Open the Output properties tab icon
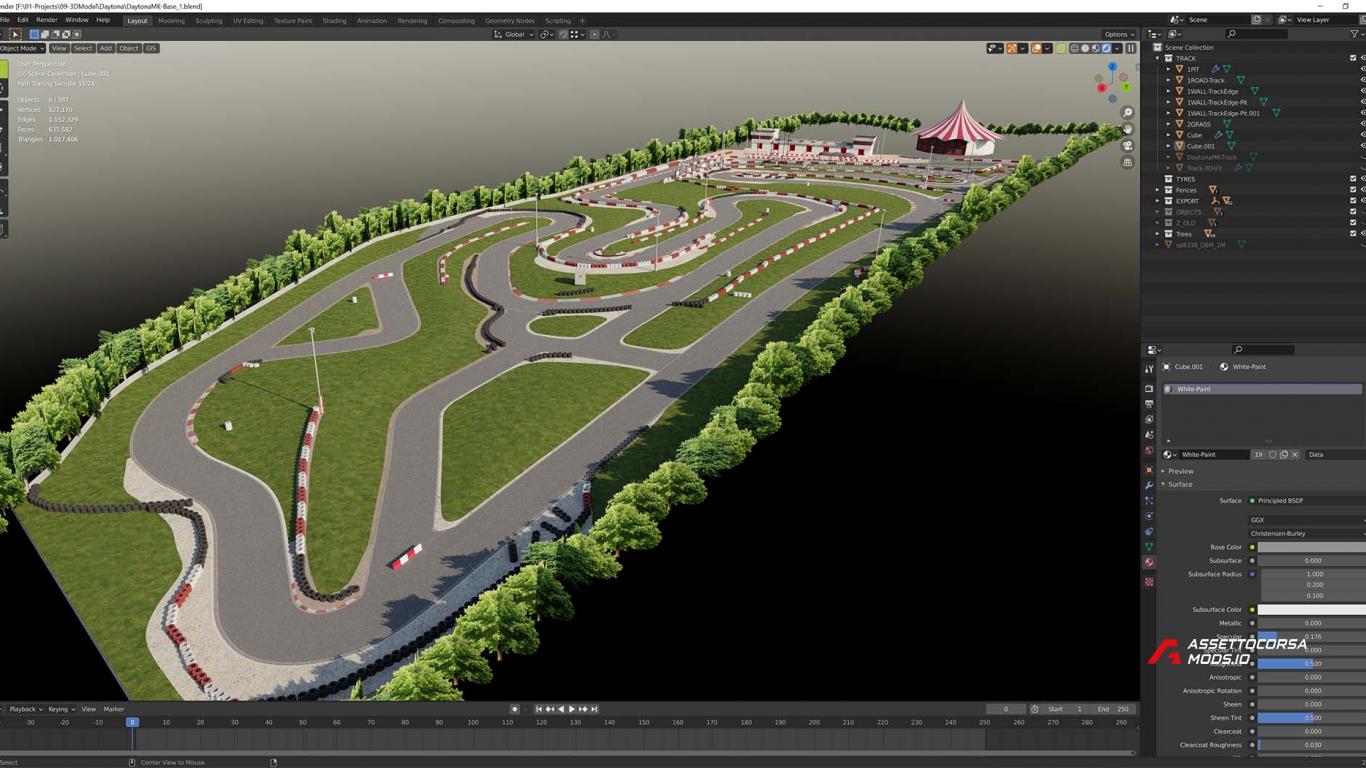 (x=1149, y=404)
